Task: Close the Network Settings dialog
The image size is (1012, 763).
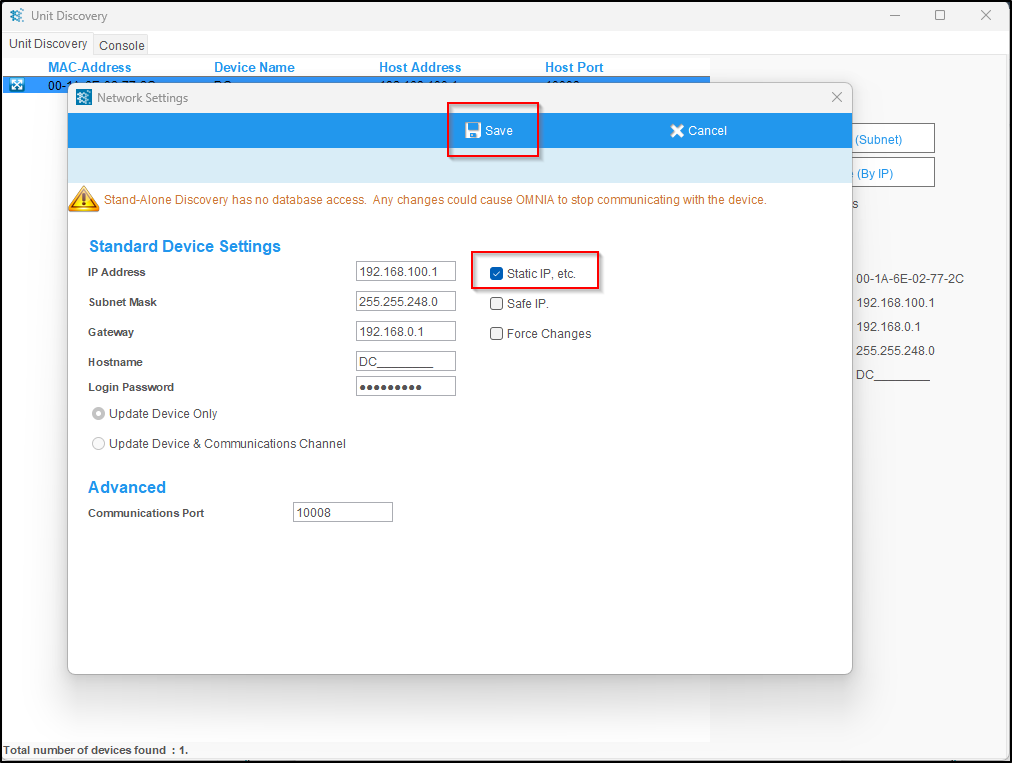Action: 837,98
